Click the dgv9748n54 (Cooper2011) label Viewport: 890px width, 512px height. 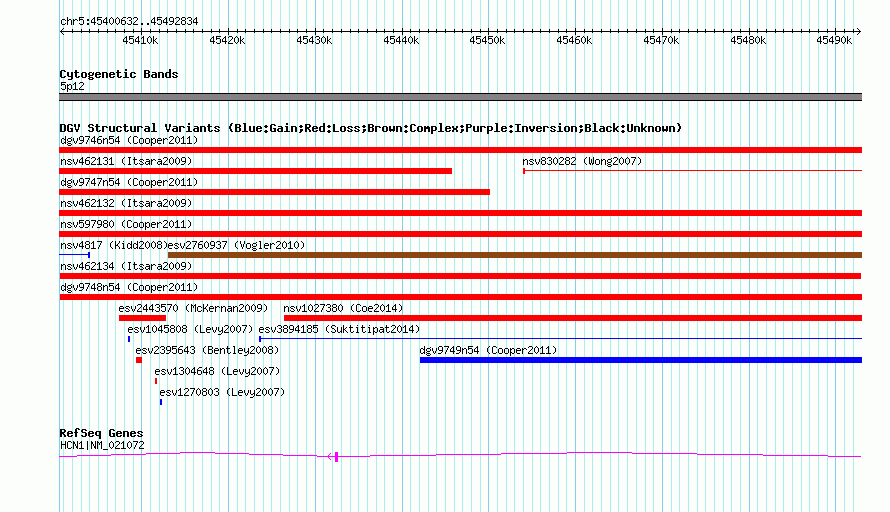(129, 287)
